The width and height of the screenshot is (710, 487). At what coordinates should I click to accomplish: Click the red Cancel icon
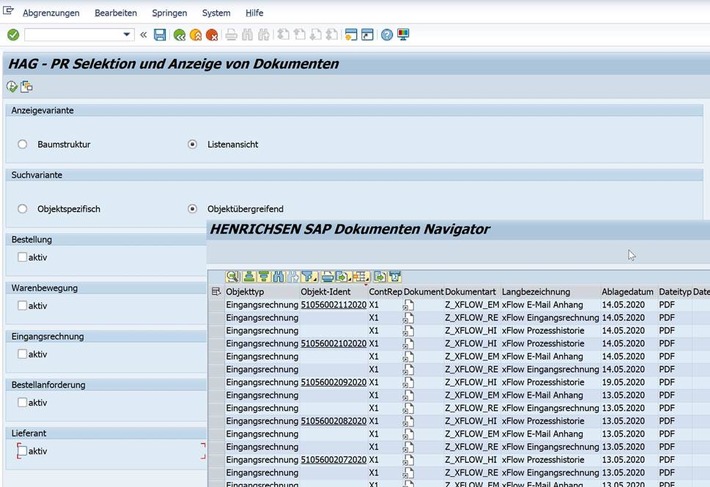212,35
